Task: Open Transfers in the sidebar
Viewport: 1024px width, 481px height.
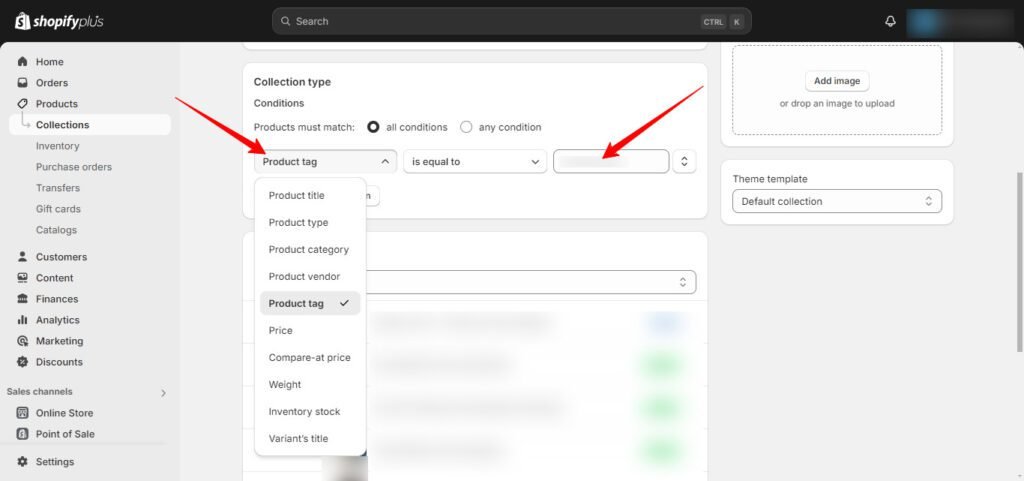Action: [57, 188]
